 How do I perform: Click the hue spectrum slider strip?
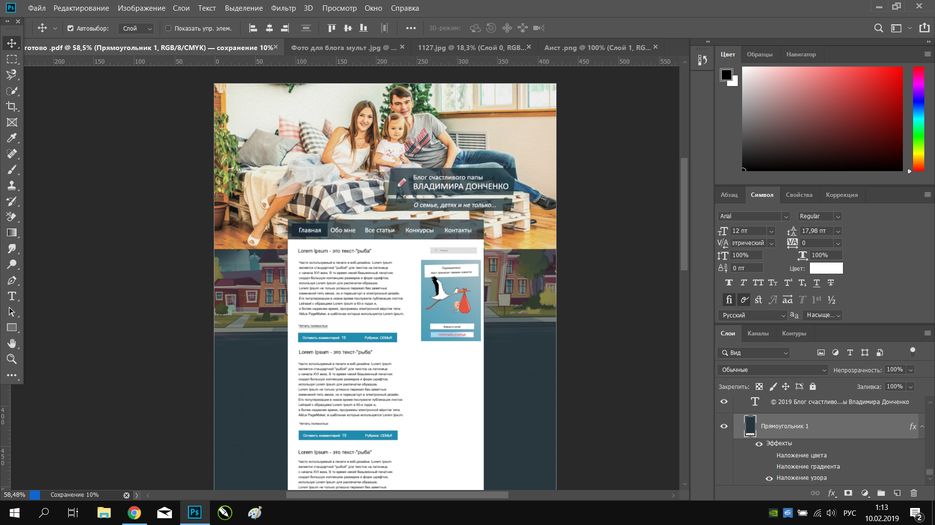click(918, 119)
